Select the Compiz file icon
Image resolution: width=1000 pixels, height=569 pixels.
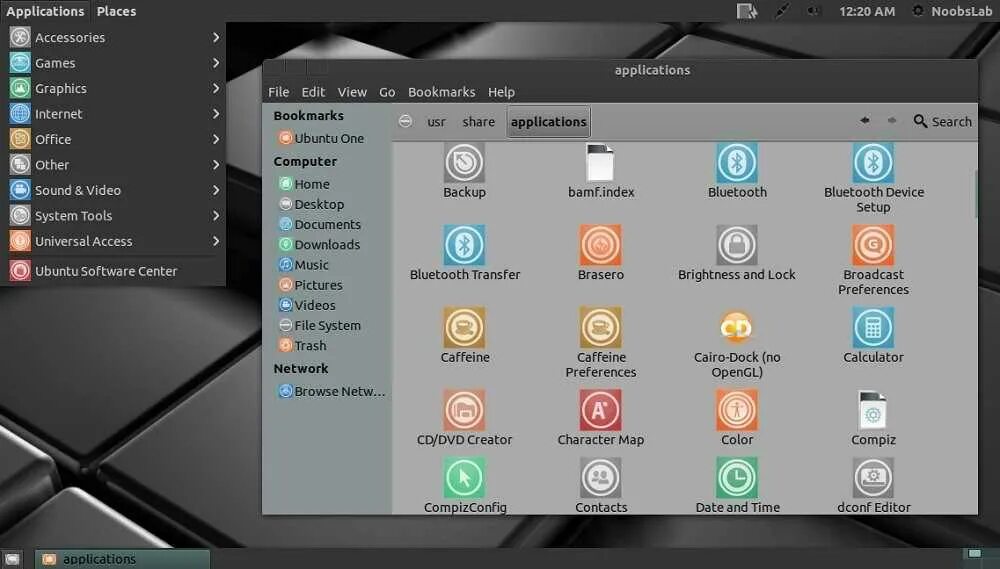point(873,410)
